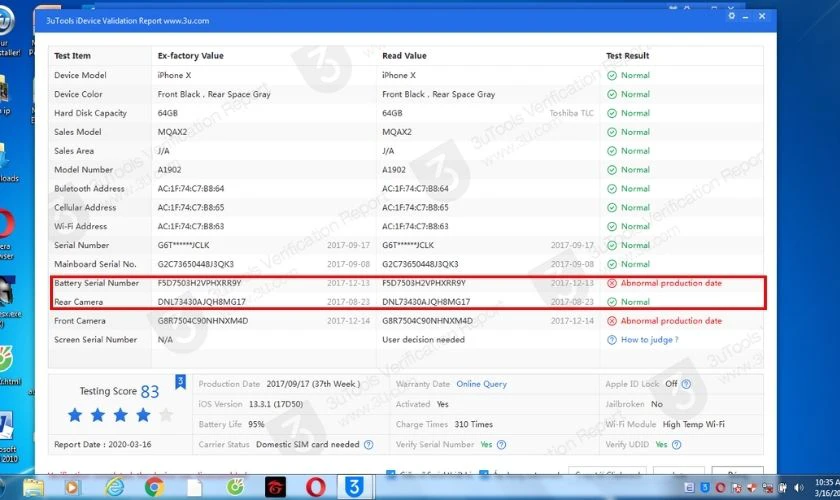
Task: Click the green check icon in Serial Number row
Action: click(x=612, y=245)
